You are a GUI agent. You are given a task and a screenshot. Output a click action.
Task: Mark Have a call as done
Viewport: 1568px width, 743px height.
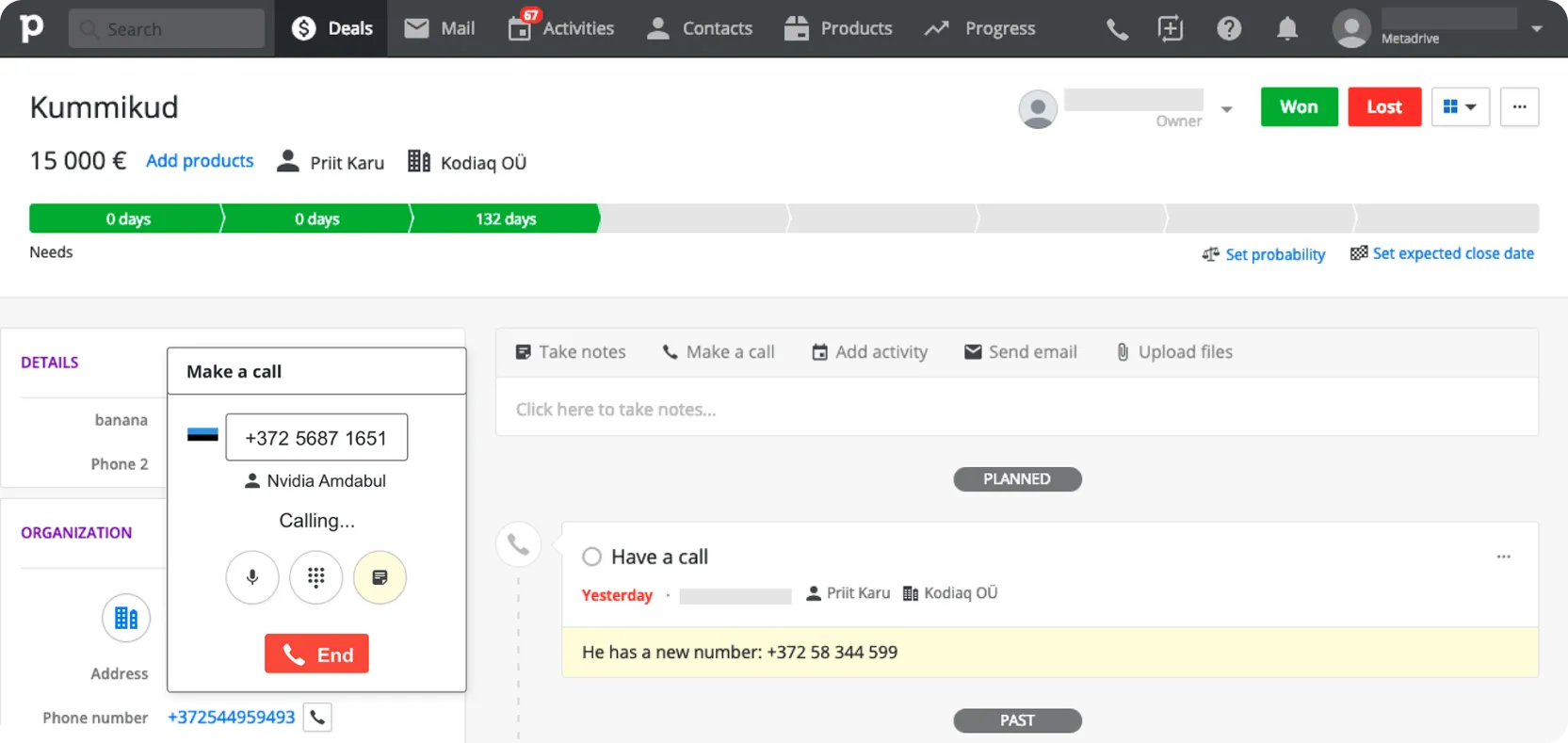coord(591,557)
